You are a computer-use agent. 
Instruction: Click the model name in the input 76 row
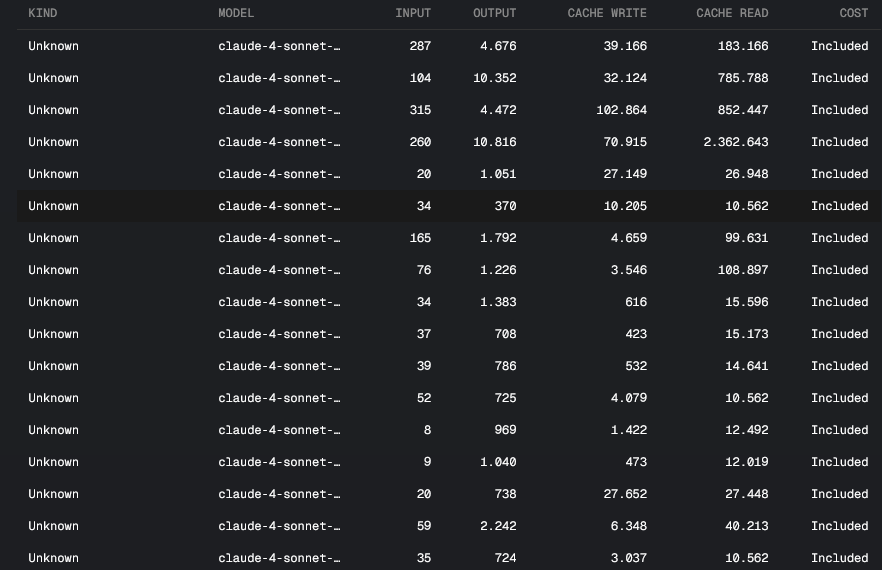[x=279, y=270]
